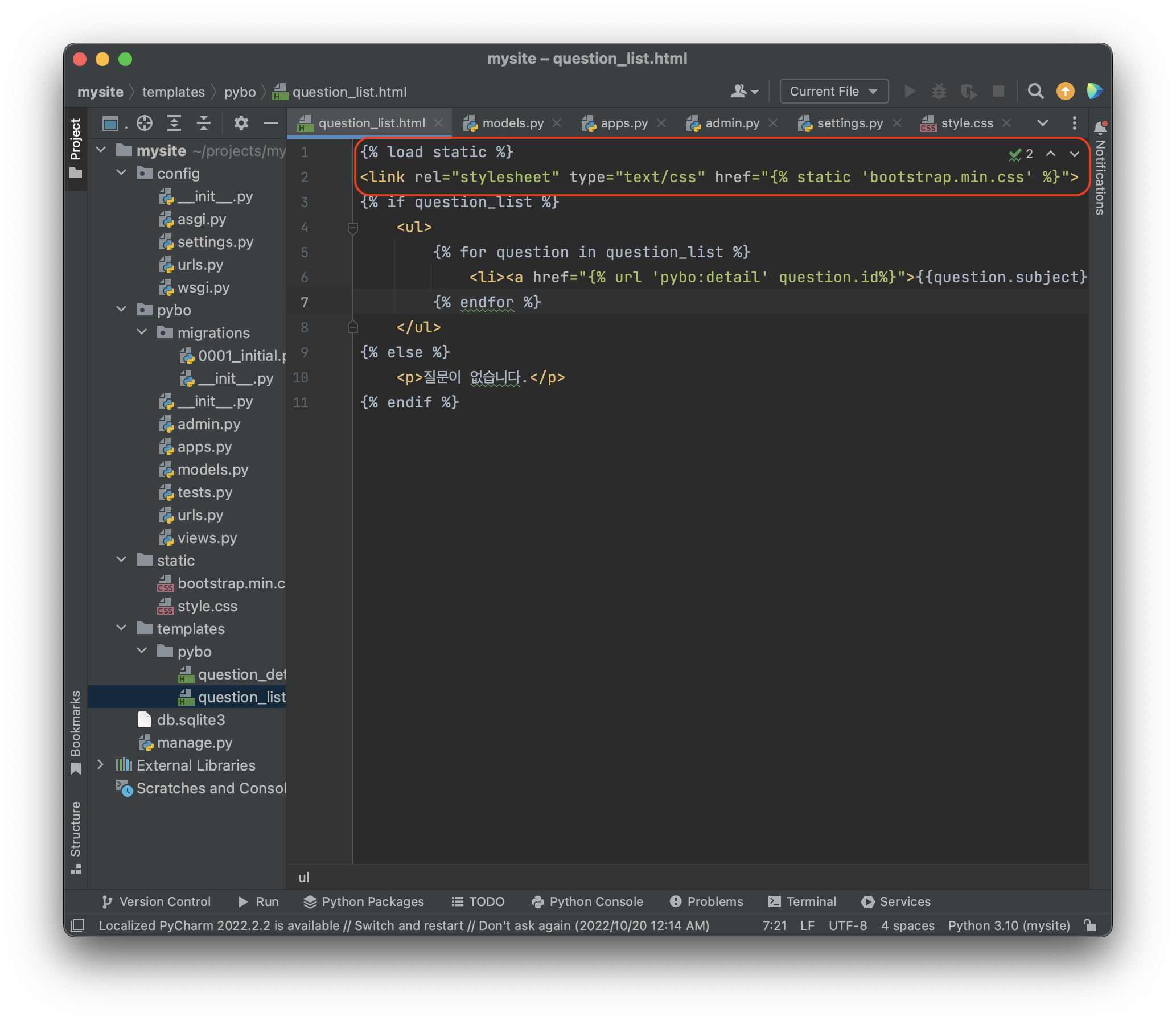Switch to the settings.py editor tab
1176x1021 pixels.
[849, 123]
